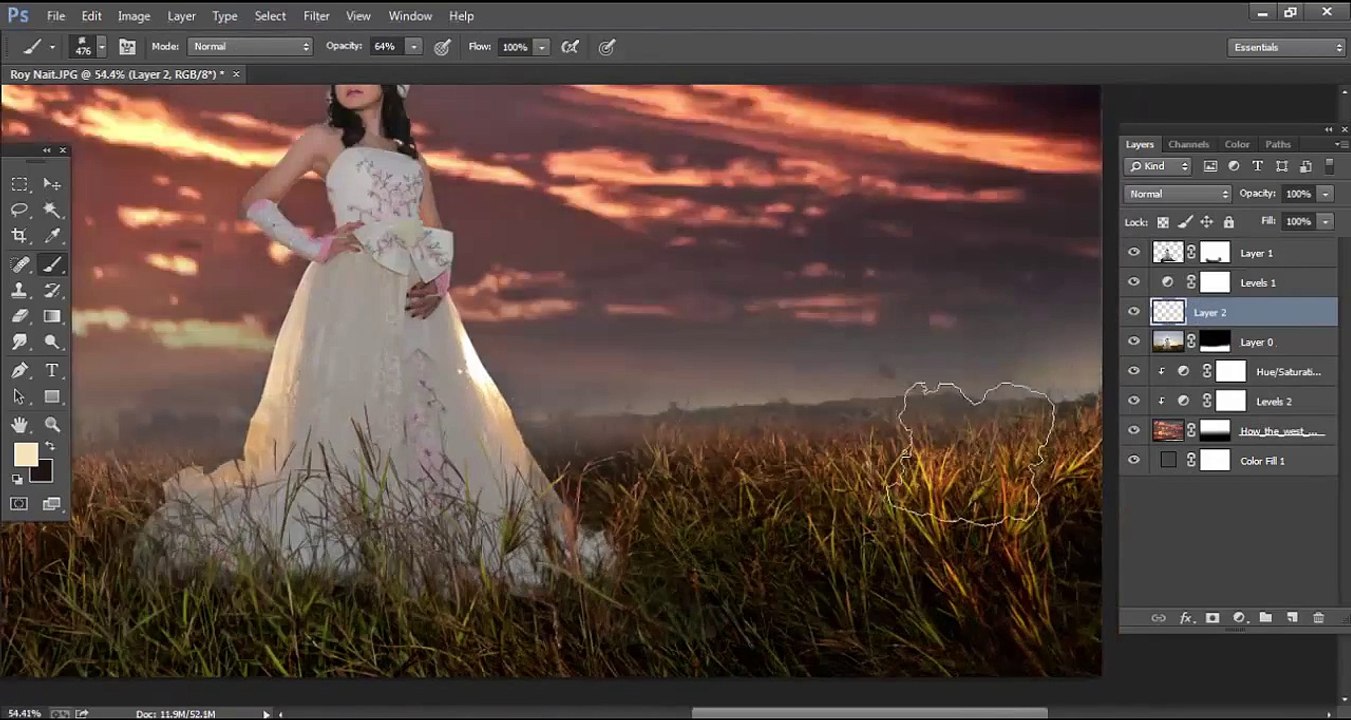The height and width of the screenshot is (720, 1351).
Task: Open the layer Opacity dropdown arrow
Action: (x=1326, y=194)
